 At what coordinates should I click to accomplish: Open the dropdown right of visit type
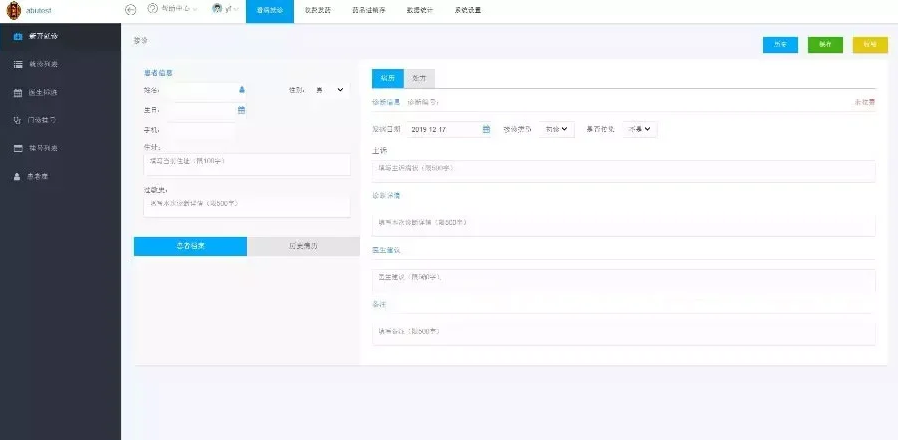(x=640, y=129)
